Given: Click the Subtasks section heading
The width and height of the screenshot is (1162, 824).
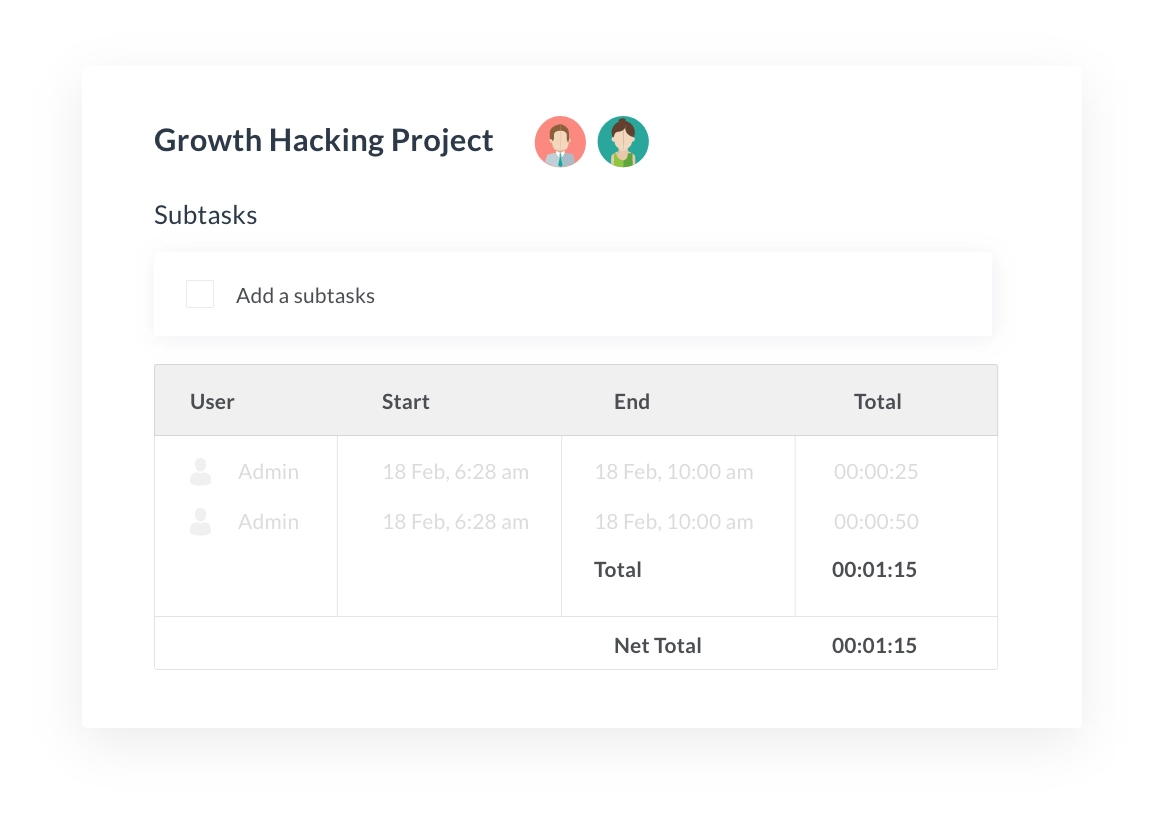Looking at the screenshot, I should coord(206,215).
